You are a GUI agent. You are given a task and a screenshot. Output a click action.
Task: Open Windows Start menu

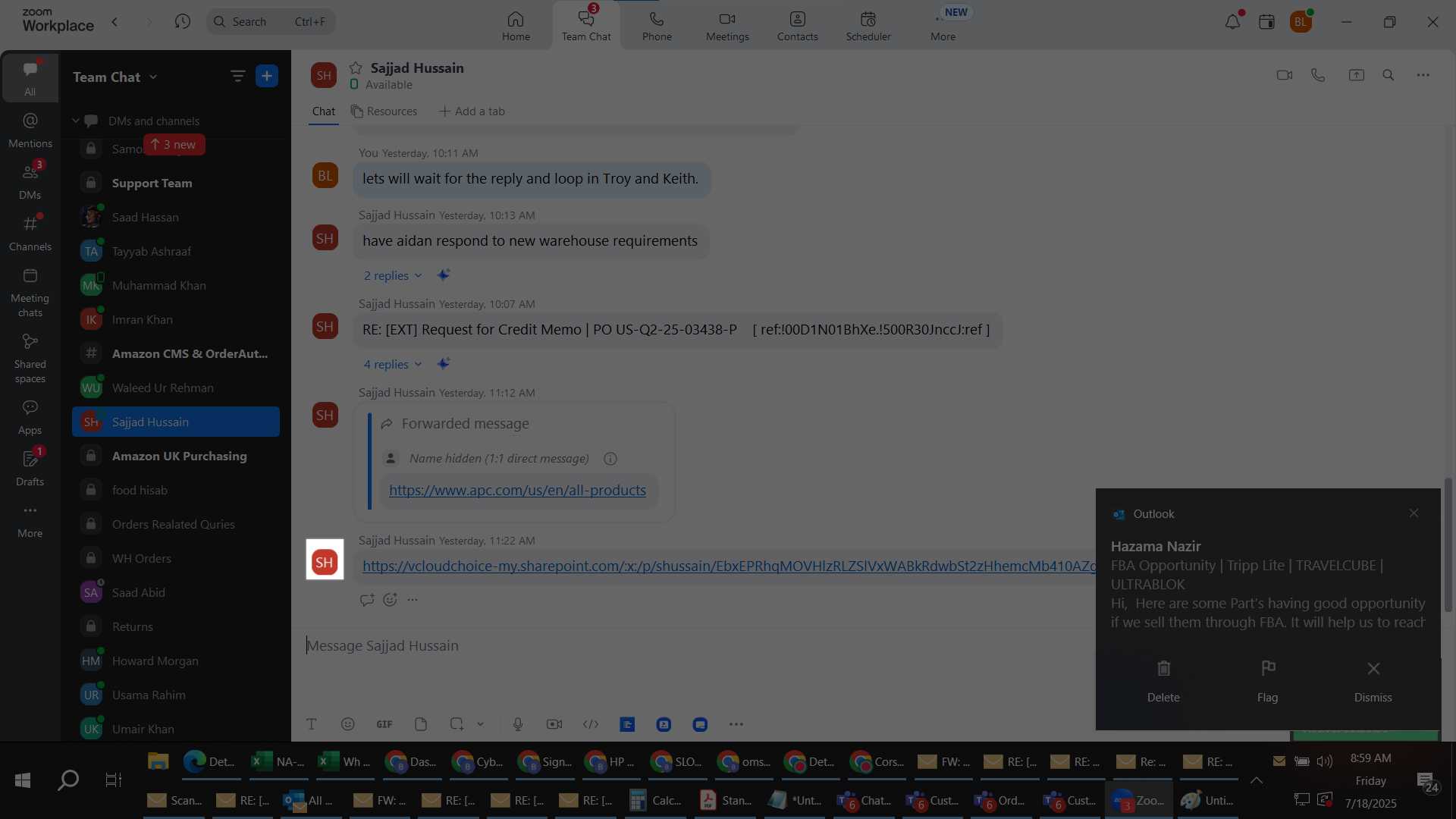(23, 780)
